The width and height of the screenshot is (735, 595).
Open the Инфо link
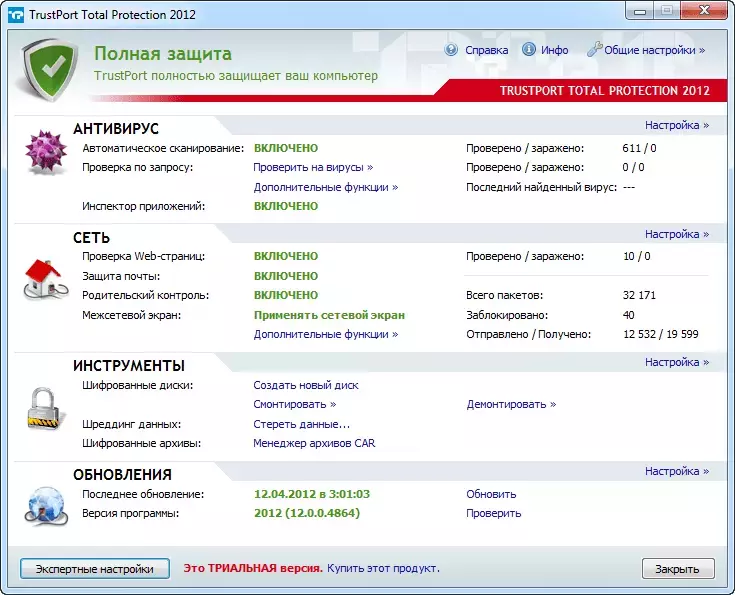[x=555, y=50]
